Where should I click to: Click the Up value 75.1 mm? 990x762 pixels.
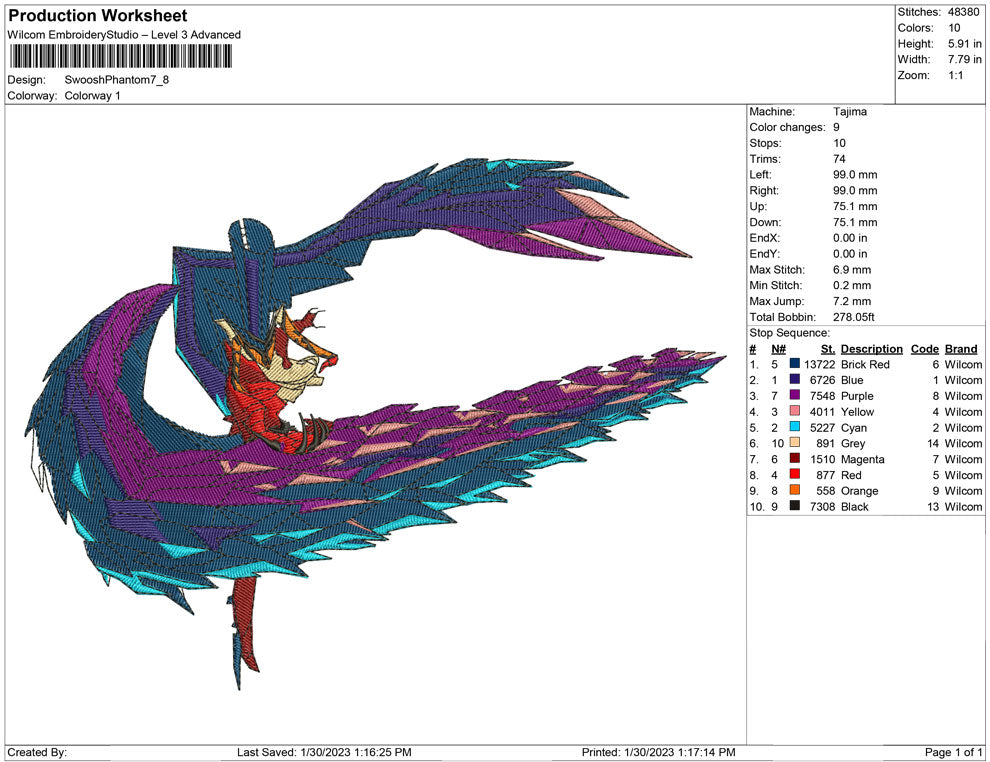[855, 206]
